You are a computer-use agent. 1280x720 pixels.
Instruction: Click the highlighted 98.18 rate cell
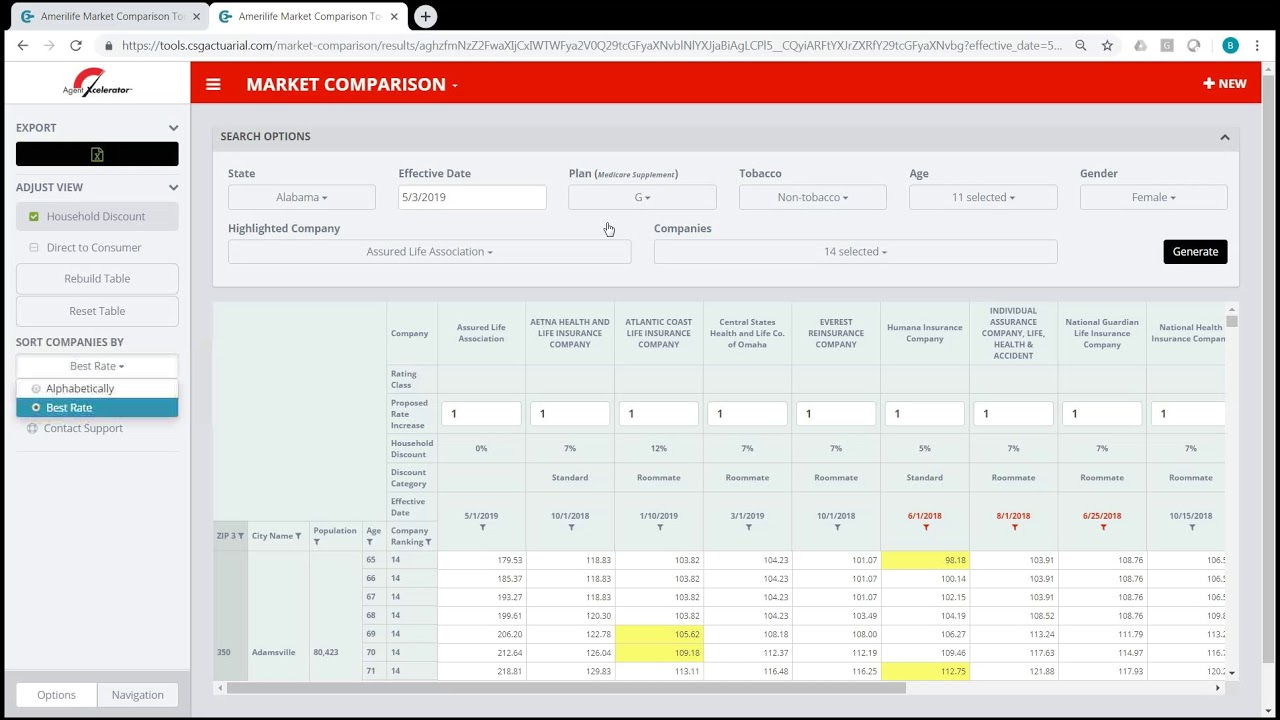coord(925,560)
